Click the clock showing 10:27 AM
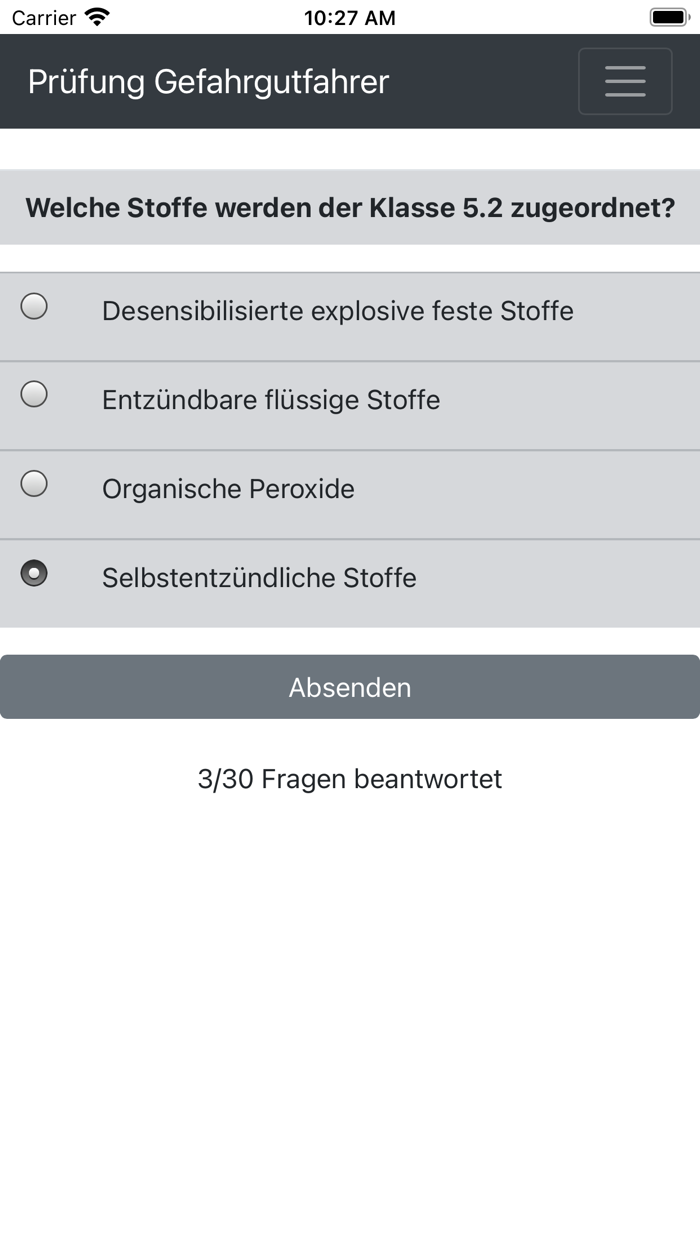The height and width of the screenshot is (1244, 700). (x=350, y=17)
